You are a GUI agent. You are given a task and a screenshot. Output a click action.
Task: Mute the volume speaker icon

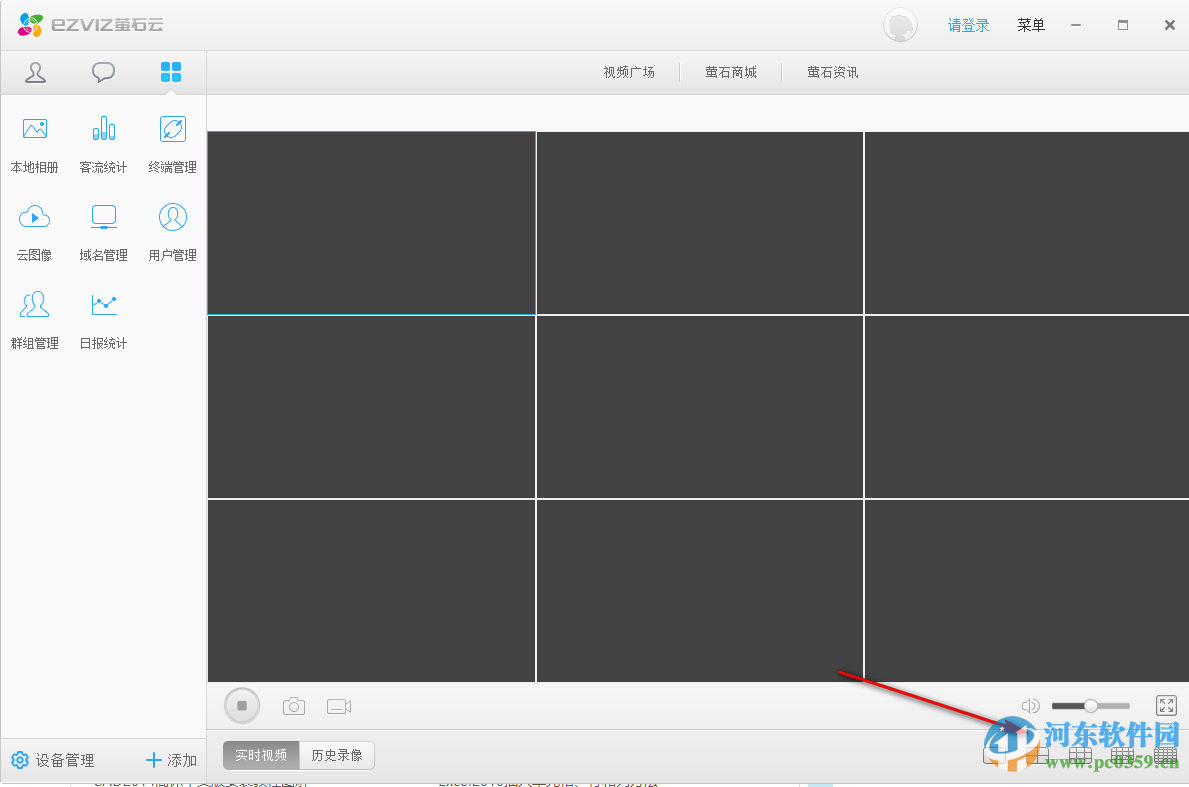point(1030,706)
